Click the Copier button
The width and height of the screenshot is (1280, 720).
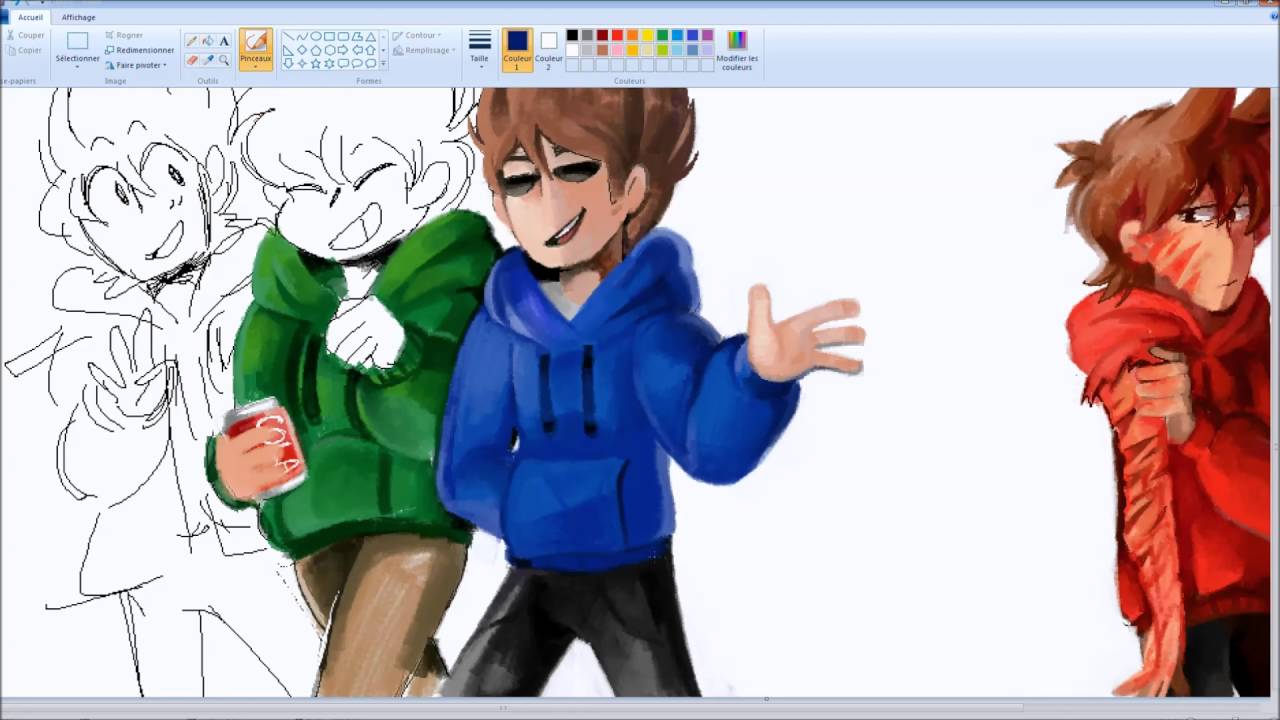[x=24, y=50]
